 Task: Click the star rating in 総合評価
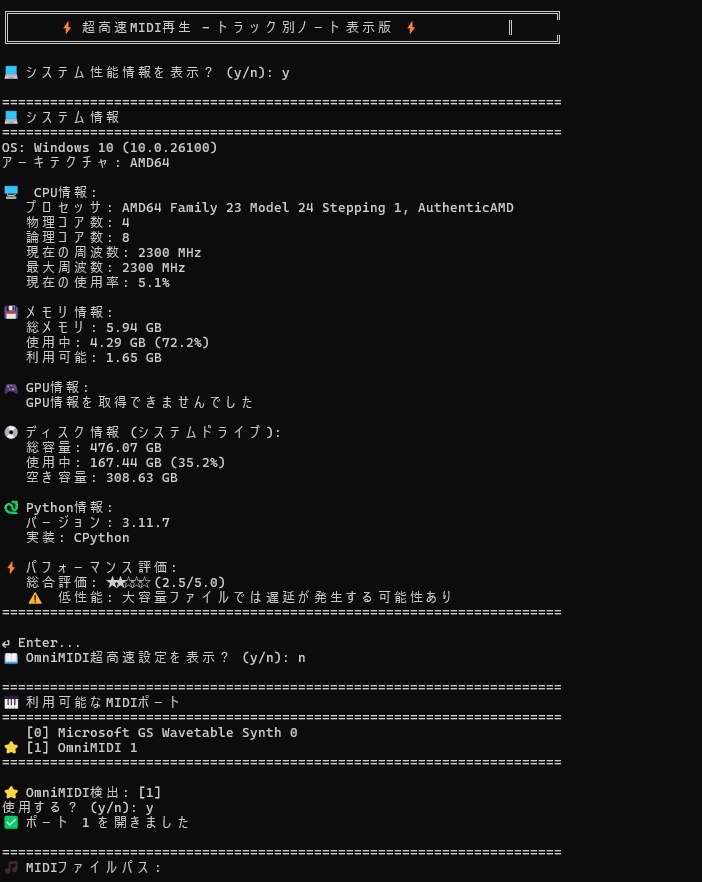[128, 582]
